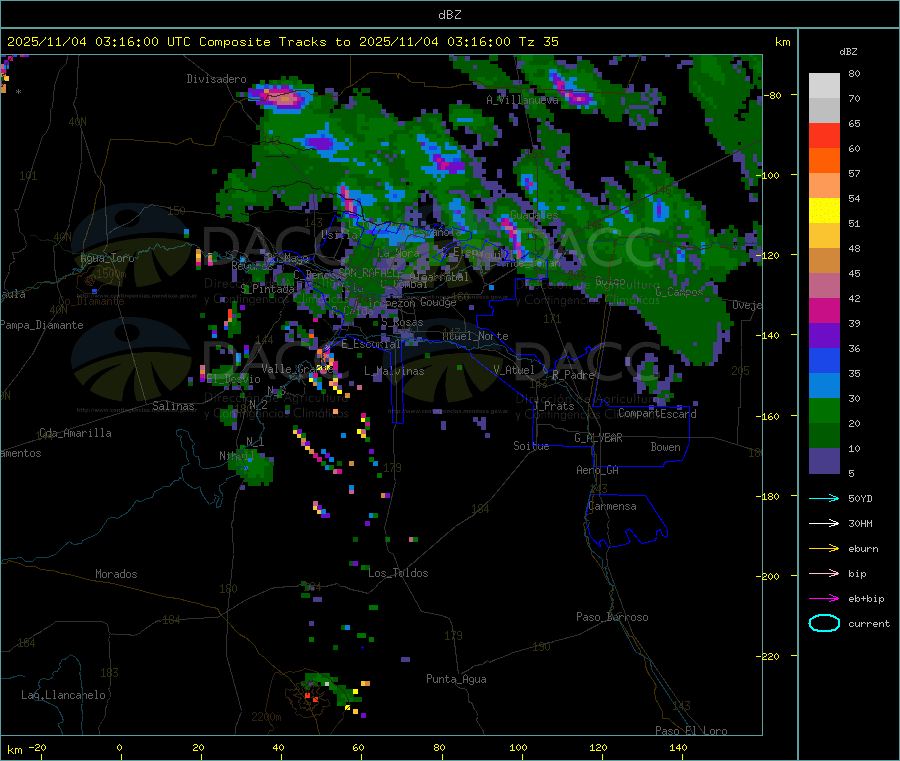
Task: Click the 'G_Campos' map label
Action: [x=679, y=292]
